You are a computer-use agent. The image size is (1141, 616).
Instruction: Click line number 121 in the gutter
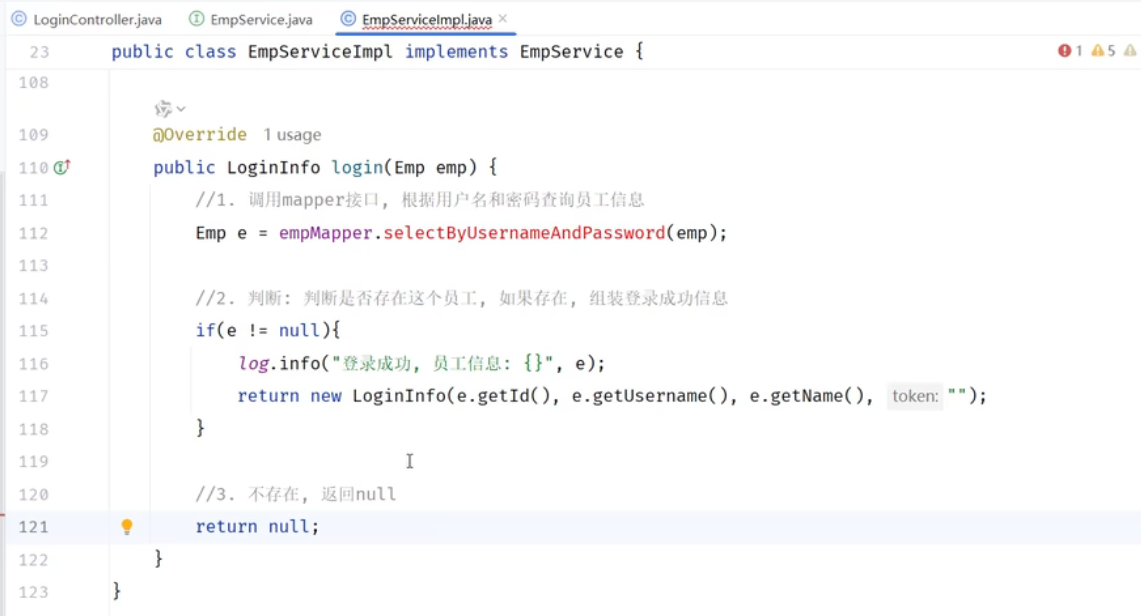coord(33,527)
